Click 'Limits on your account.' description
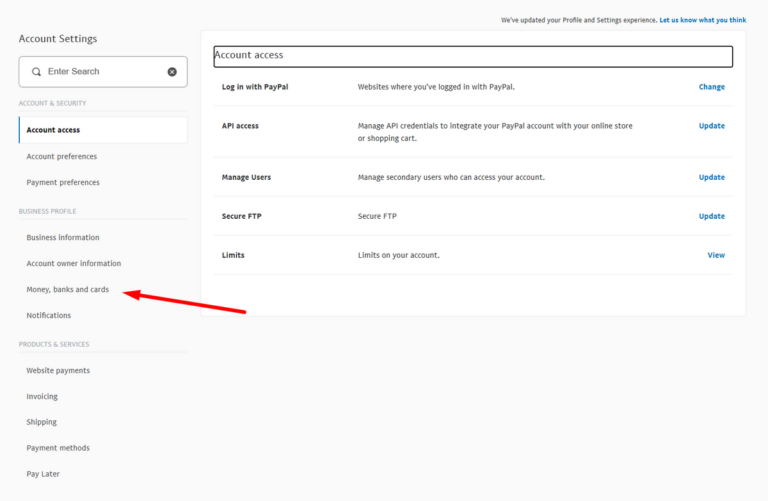768x501 pixels. 398,255
